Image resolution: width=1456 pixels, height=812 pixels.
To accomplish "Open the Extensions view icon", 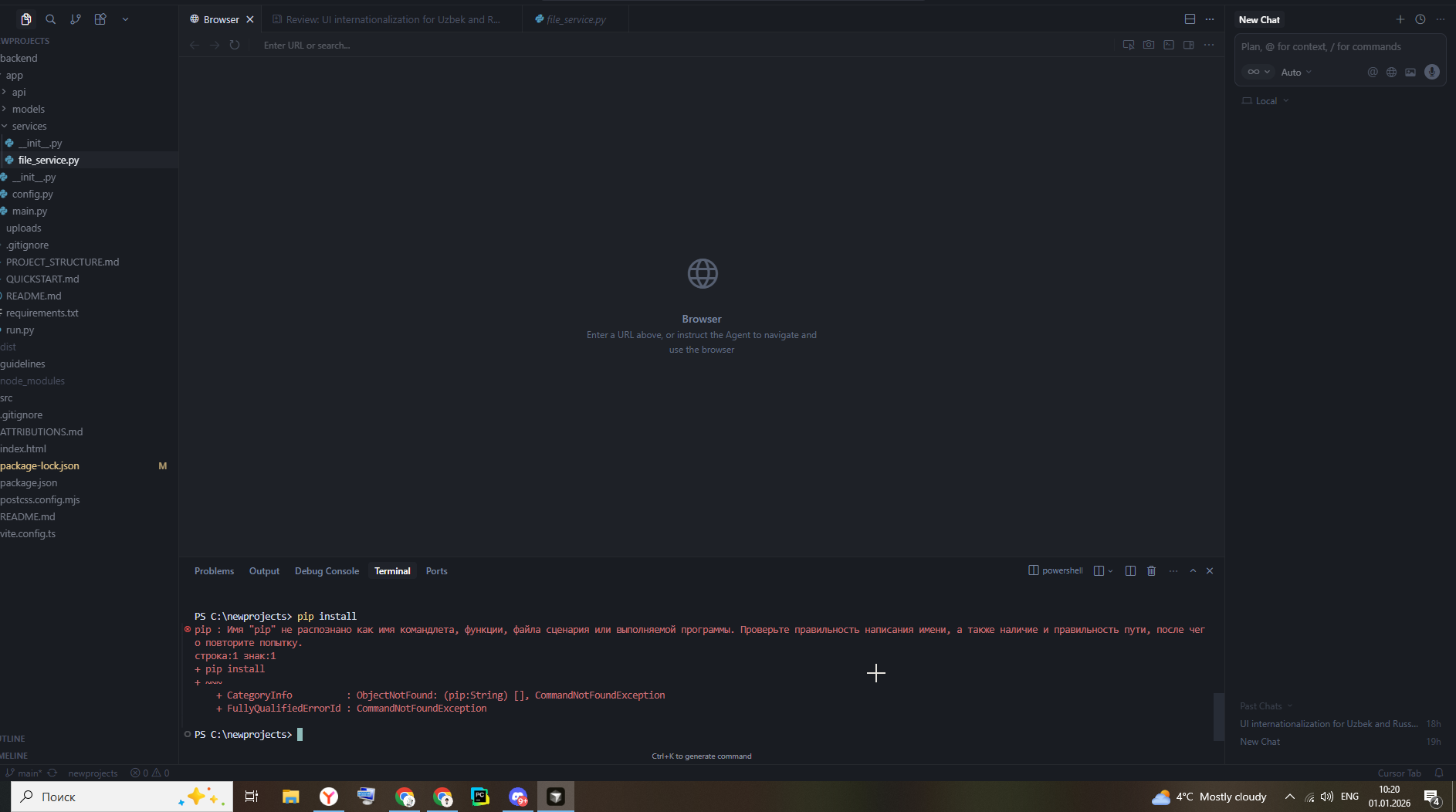I will coord(100,19).
